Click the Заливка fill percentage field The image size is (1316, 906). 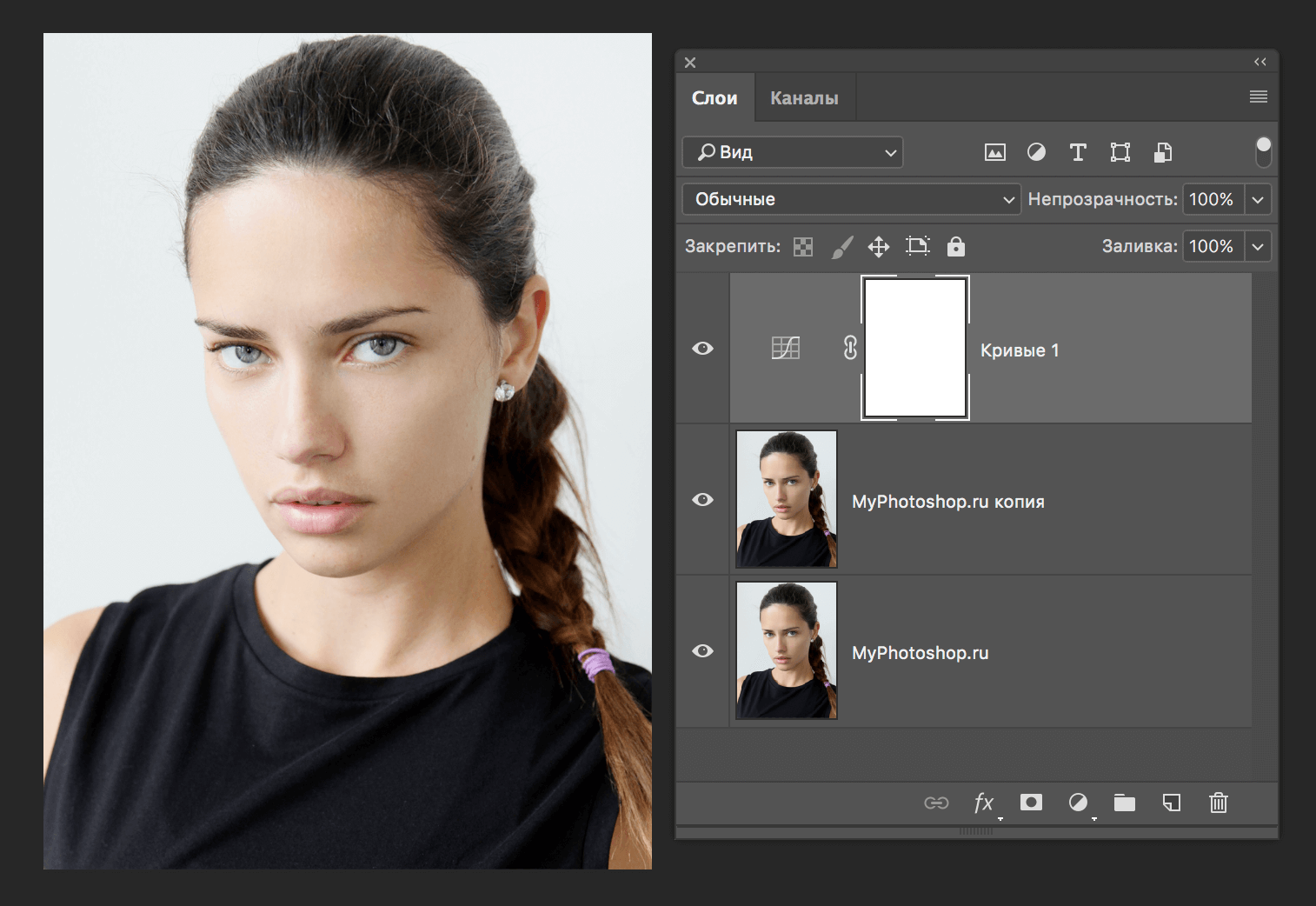pyautogui.click(x=1212, y=247)
